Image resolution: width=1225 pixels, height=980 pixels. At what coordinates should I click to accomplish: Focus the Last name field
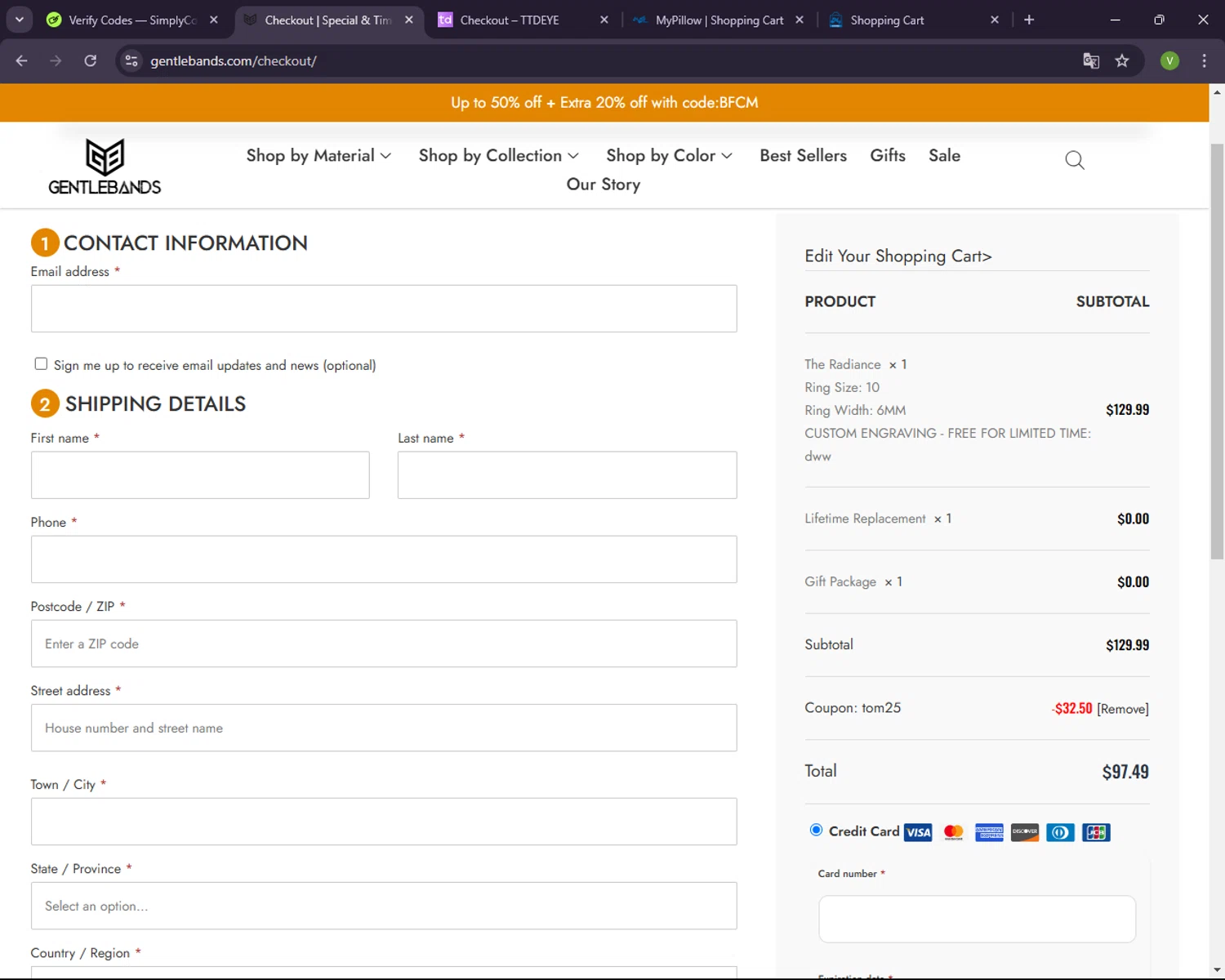click(567, 475)
